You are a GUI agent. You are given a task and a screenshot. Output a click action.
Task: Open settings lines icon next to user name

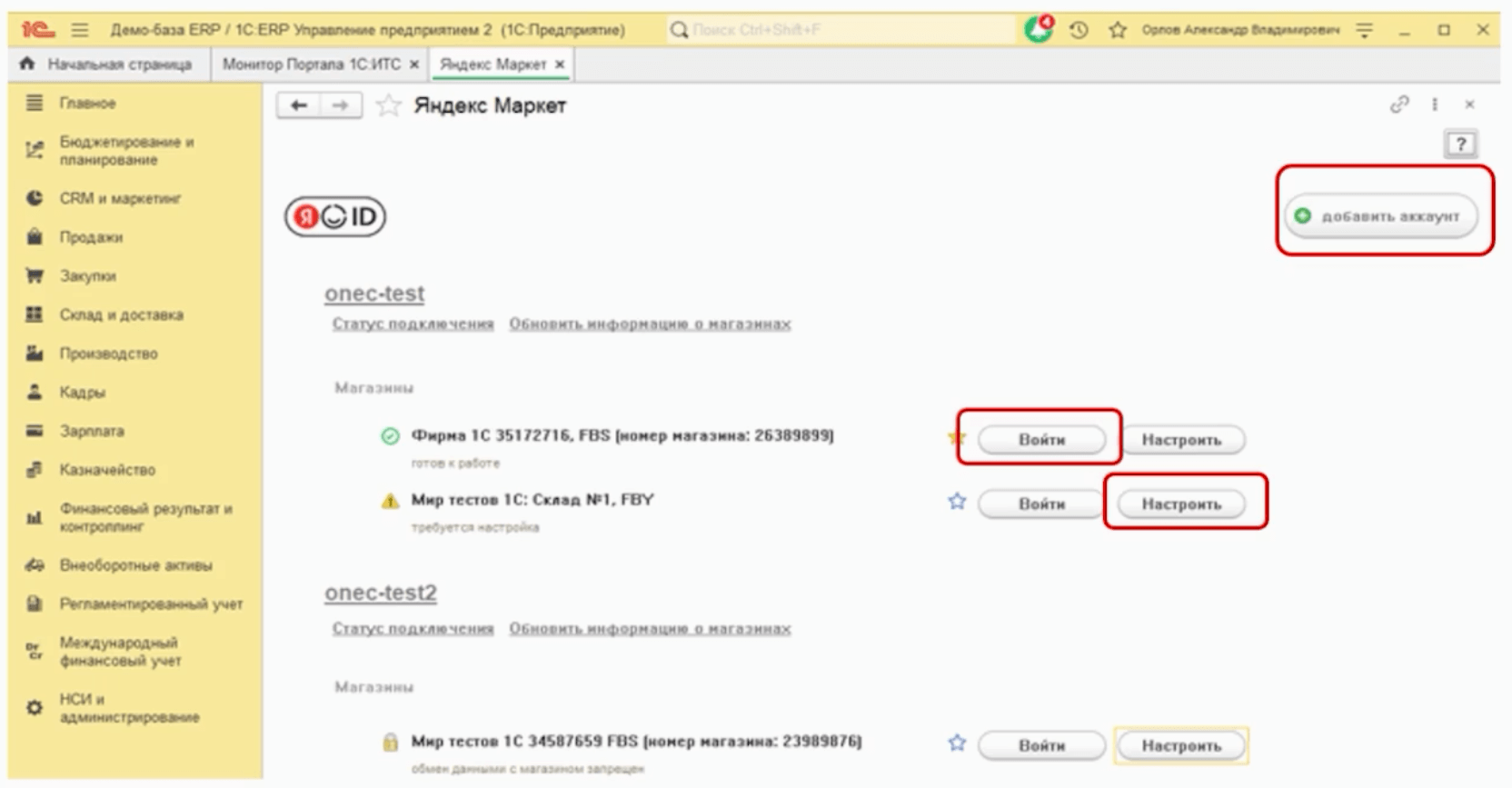[1365, 30]
